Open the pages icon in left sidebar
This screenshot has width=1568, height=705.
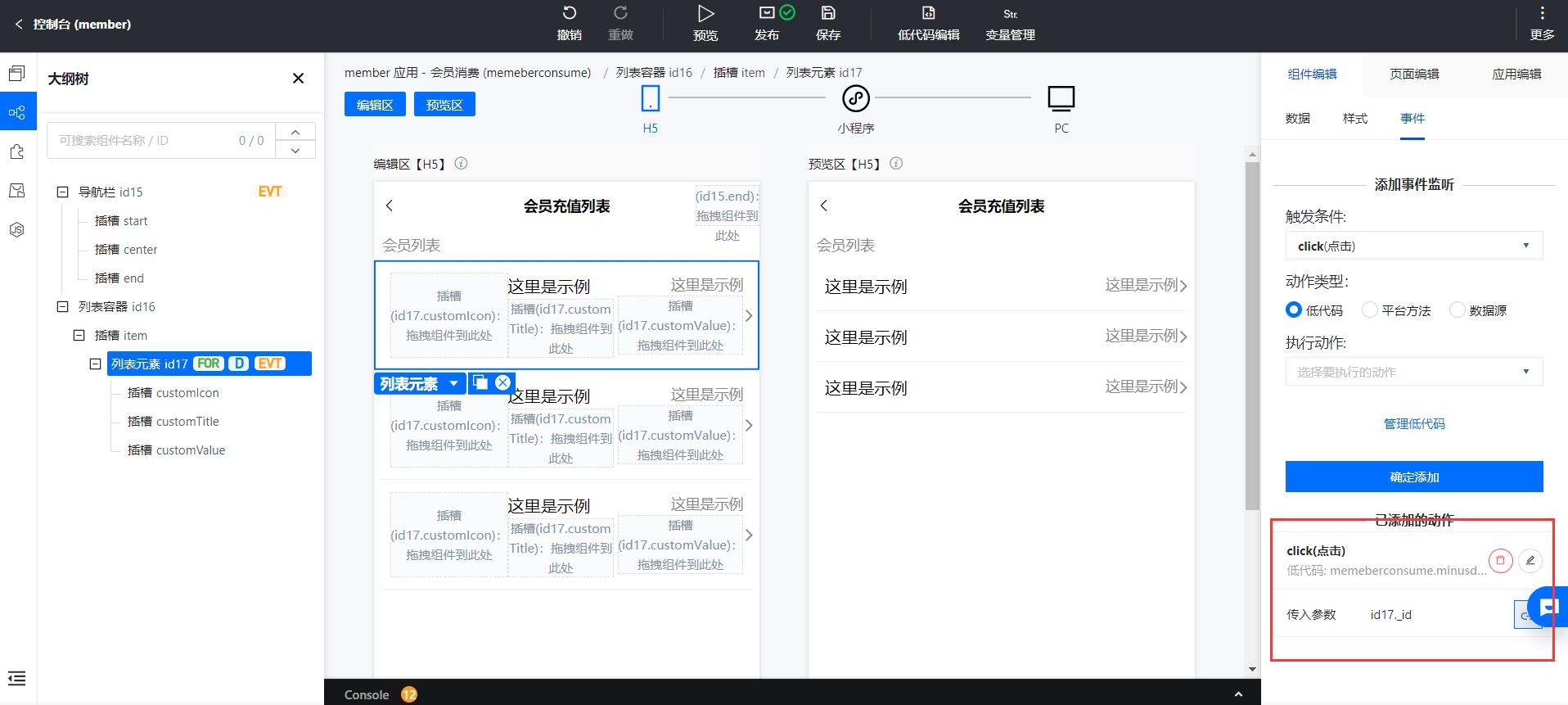(x=17, y=74)
